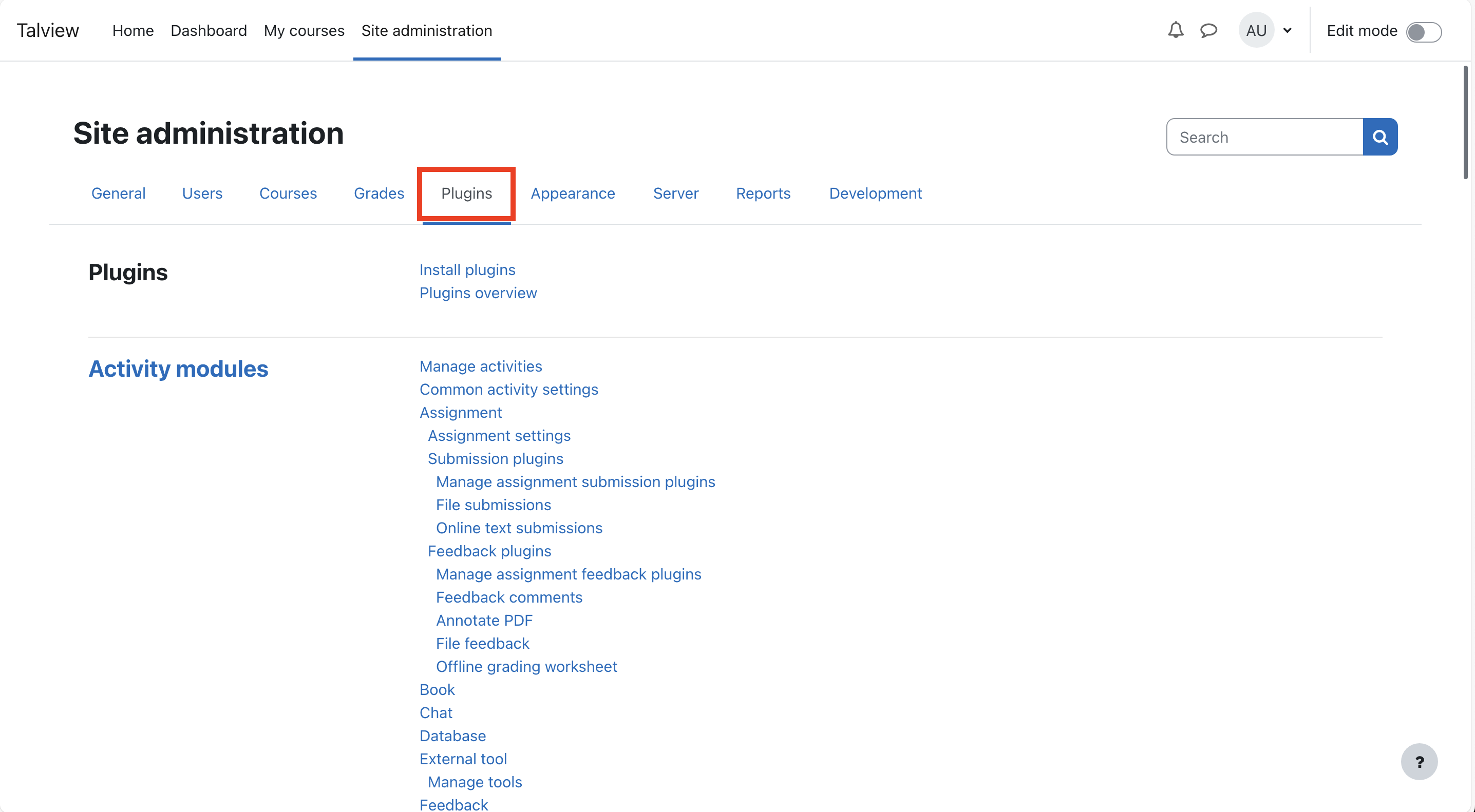The image size is (1475, 812).
Task: Select the Development tab
Action: (x=875, y=194)
